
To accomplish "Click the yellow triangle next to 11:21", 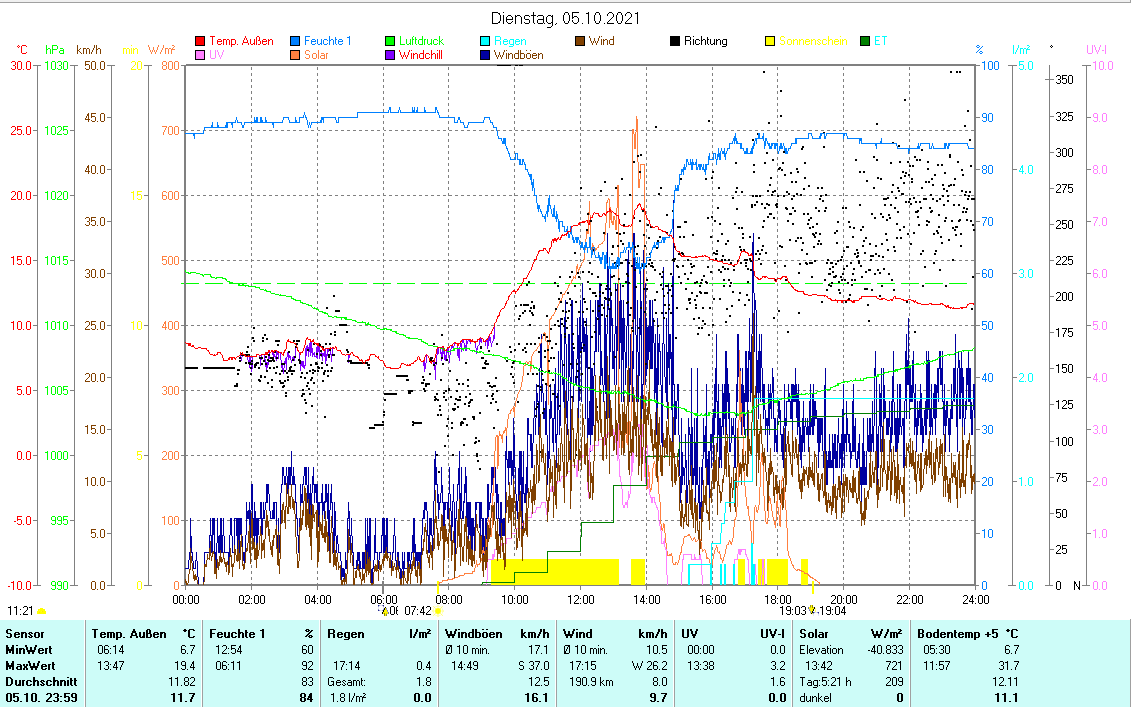I will coord(42,610).
